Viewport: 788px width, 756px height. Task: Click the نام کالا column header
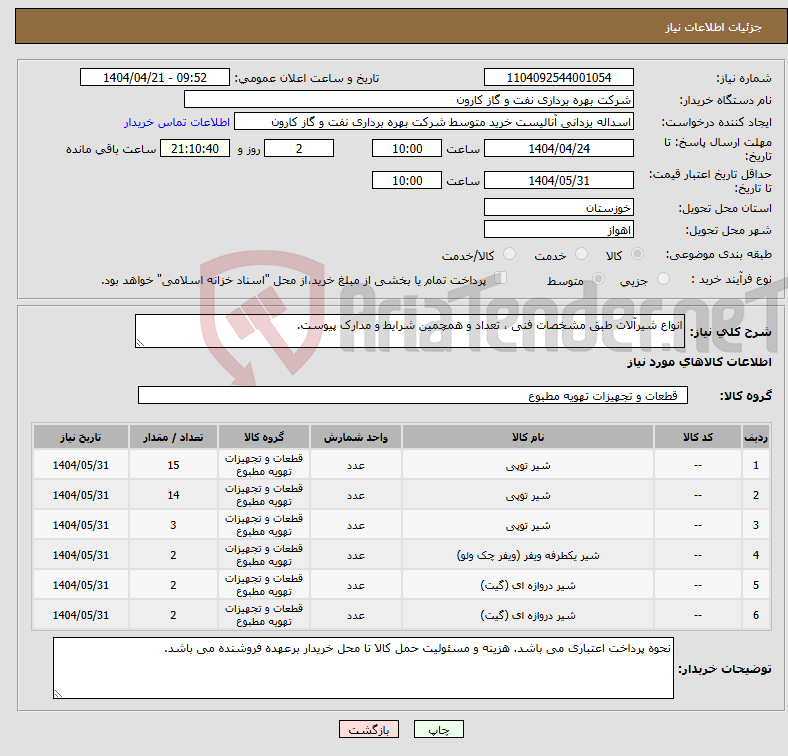pos(528,437)
